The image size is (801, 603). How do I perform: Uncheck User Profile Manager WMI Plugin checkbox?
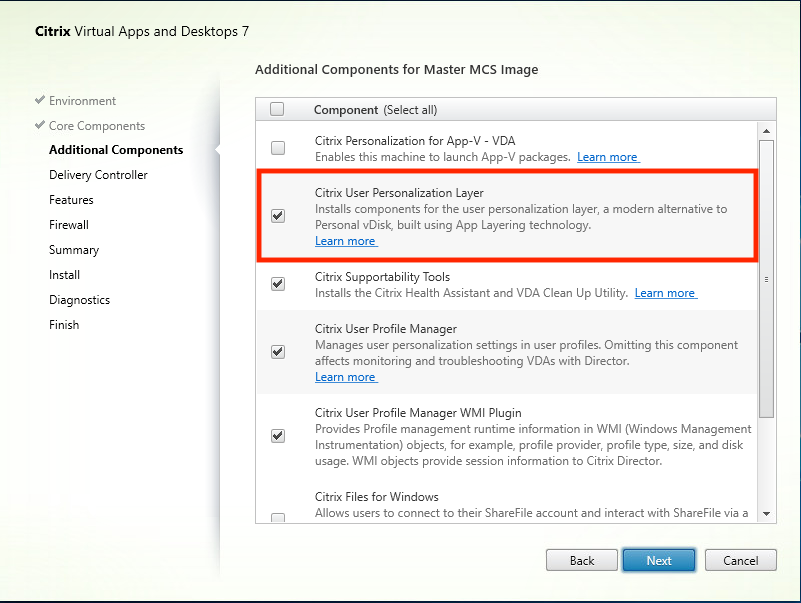tap(278, 436)
